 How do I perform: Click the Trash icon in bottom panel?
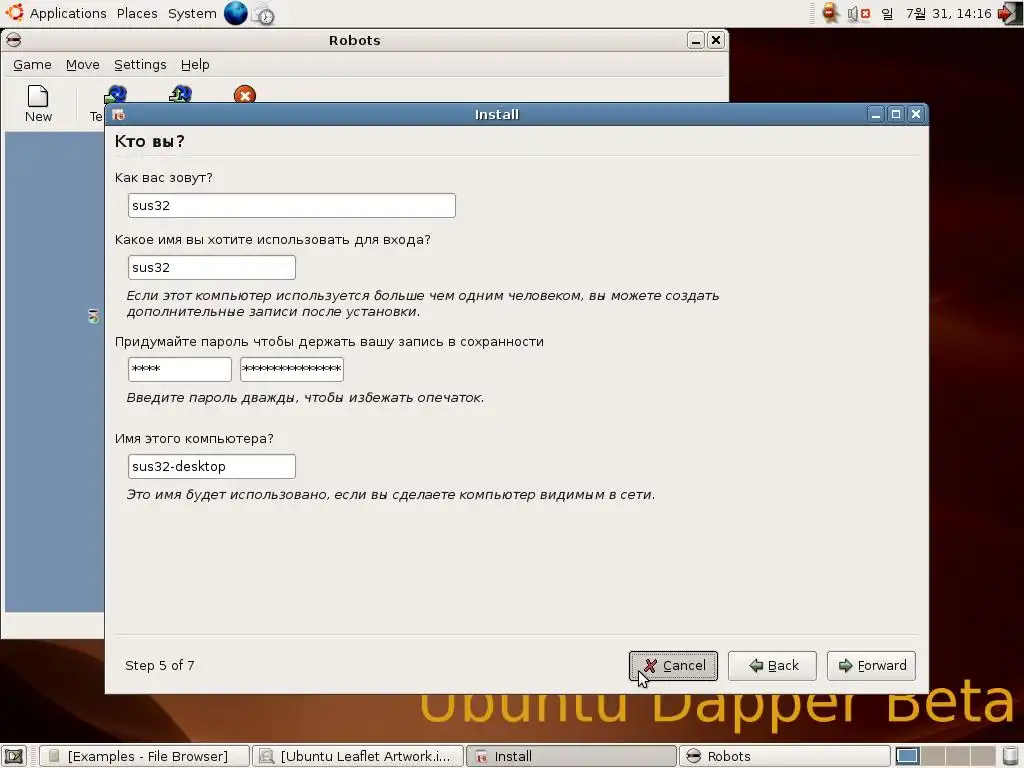[x=1010, y=756]
